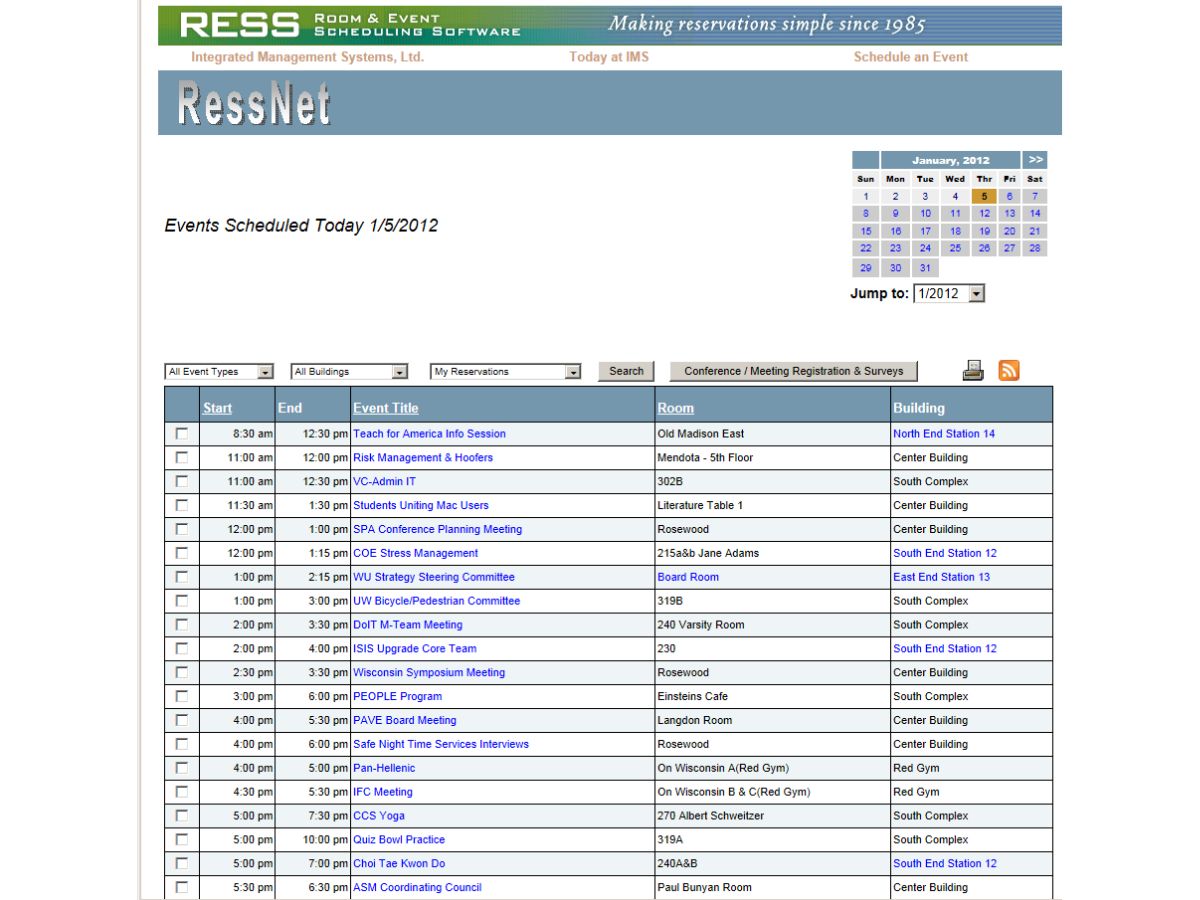Open ASM Coordinating Council event
The height and width of the screenshot is (900, 1200).
(x=417, y=888)
